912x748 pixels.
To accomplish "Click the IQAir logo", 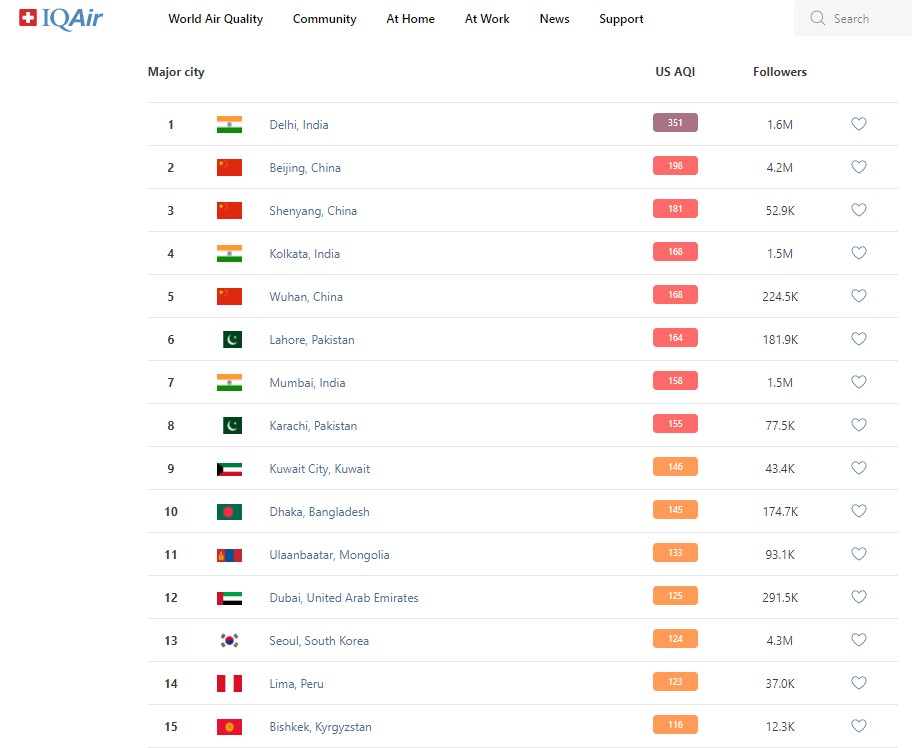I will coord(60,18).
